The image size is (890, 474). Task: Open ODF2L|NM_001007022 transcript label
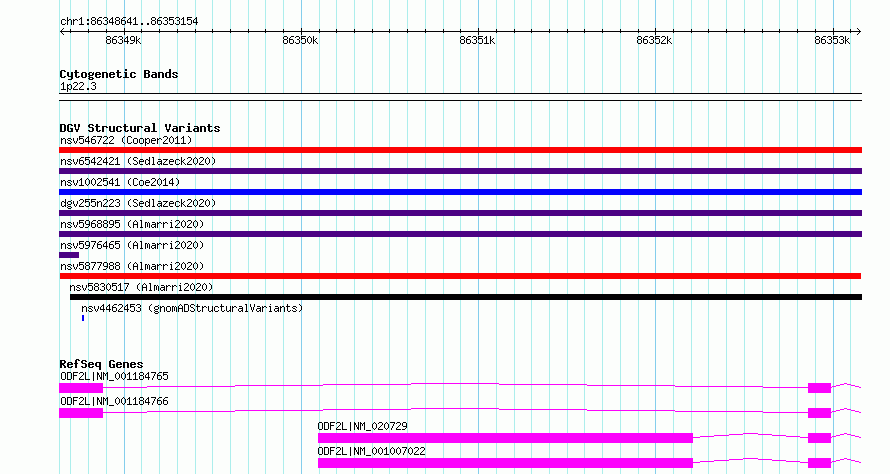click(x=371, y=451)
